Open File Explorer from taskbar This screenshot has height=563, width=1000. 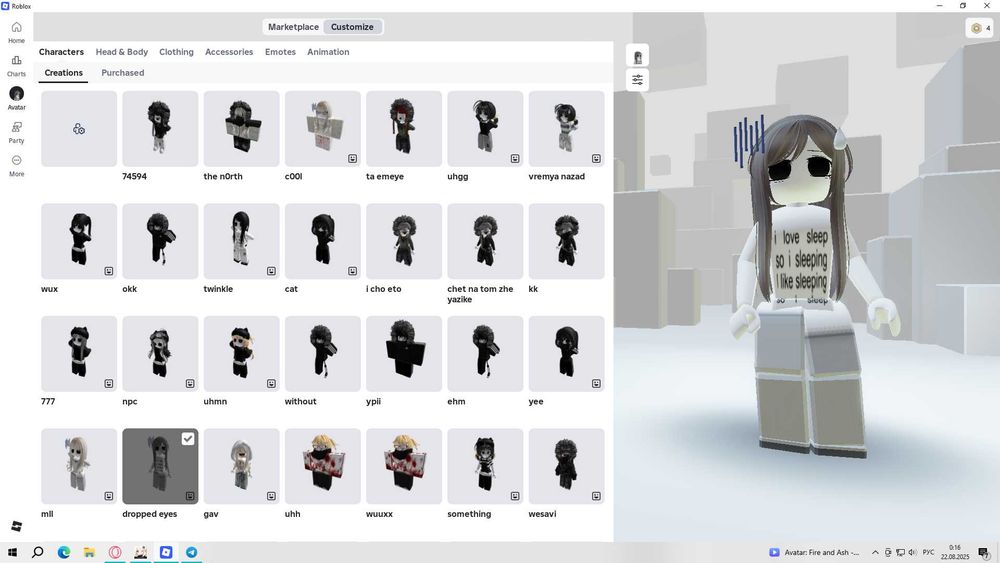[89, 552]
